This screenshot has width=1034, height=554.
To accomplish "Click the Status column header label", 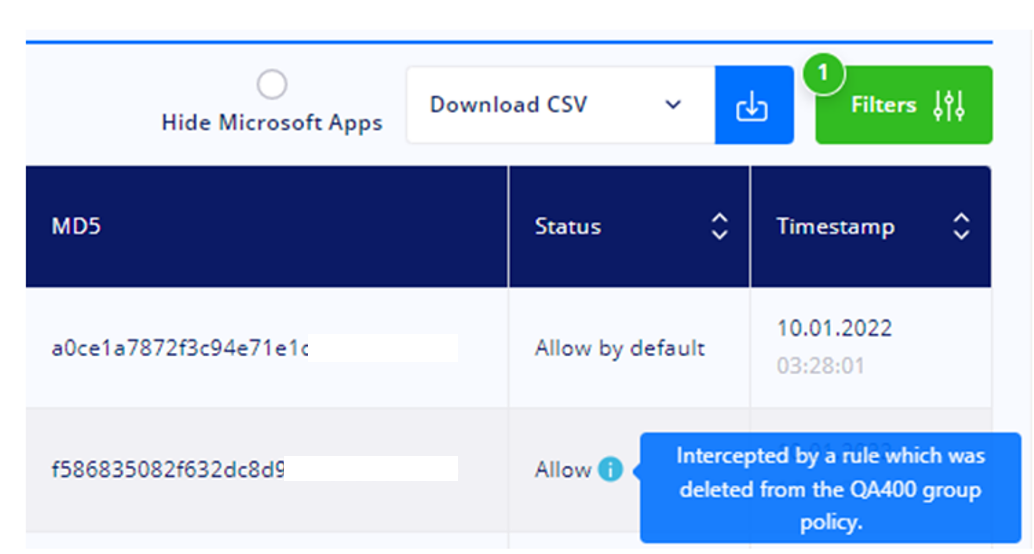I will 568,226.
